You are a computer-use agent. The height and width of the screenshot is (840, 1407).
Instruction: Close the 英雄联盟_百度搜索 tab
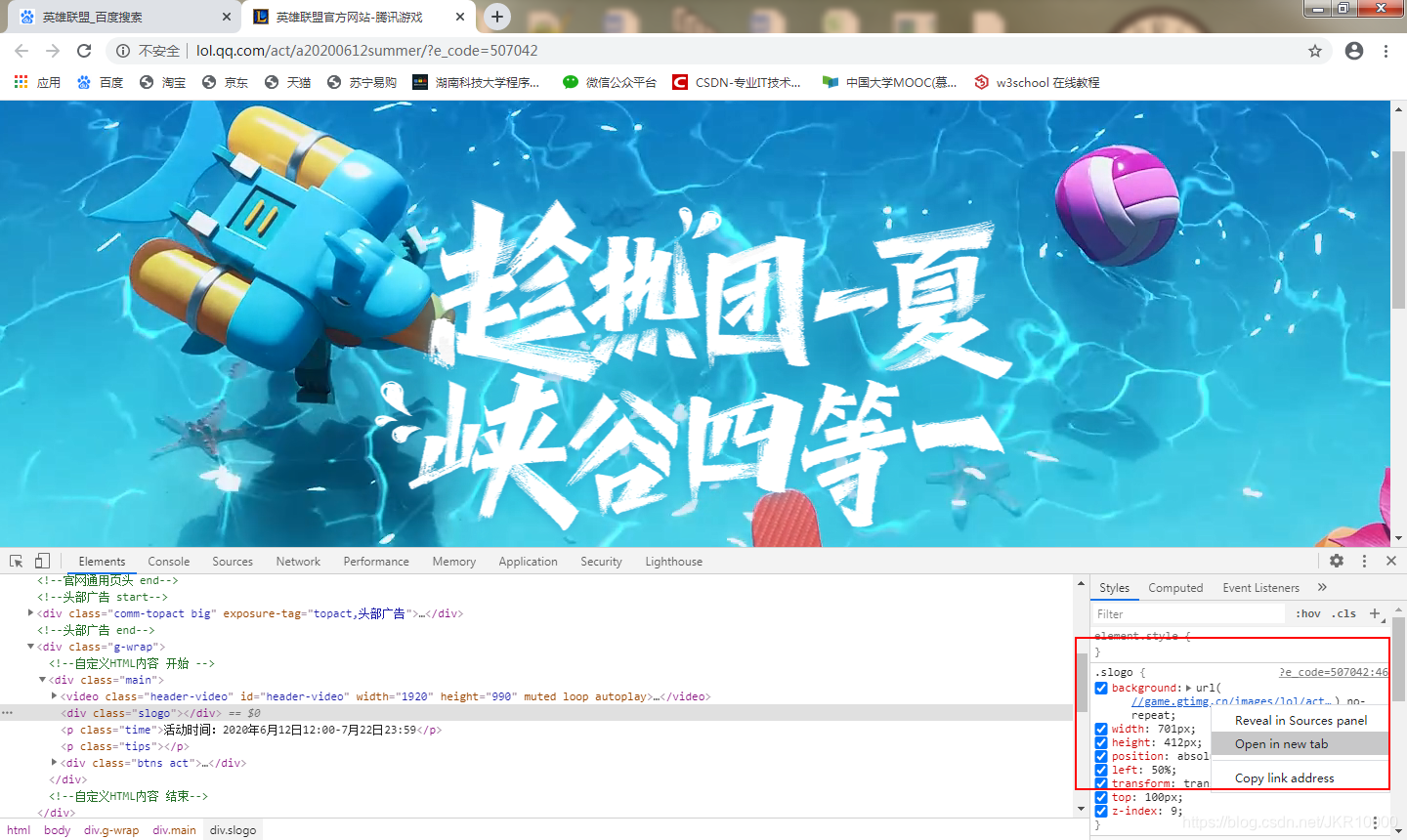pos(227,17)
